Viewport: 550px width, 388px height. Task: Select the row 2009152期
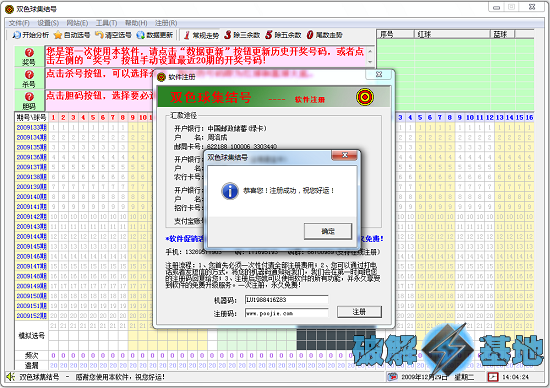point(31,316)
